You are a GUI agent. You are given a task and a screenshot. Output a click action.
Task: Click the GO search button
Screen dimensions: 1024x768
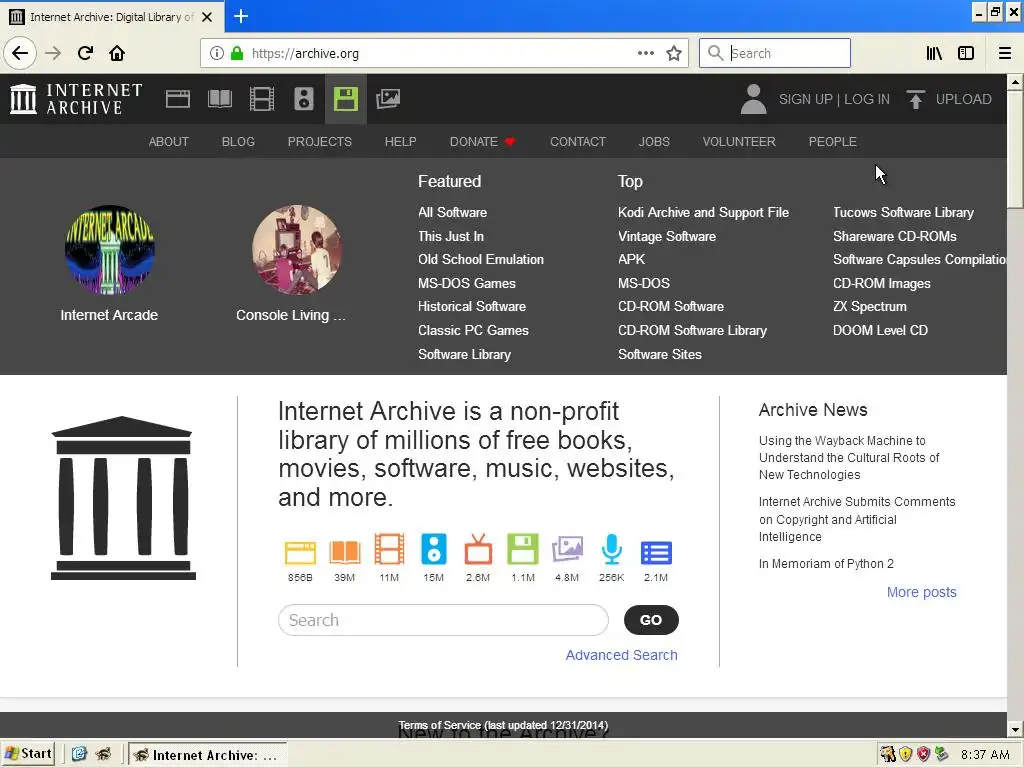point(651,620)
